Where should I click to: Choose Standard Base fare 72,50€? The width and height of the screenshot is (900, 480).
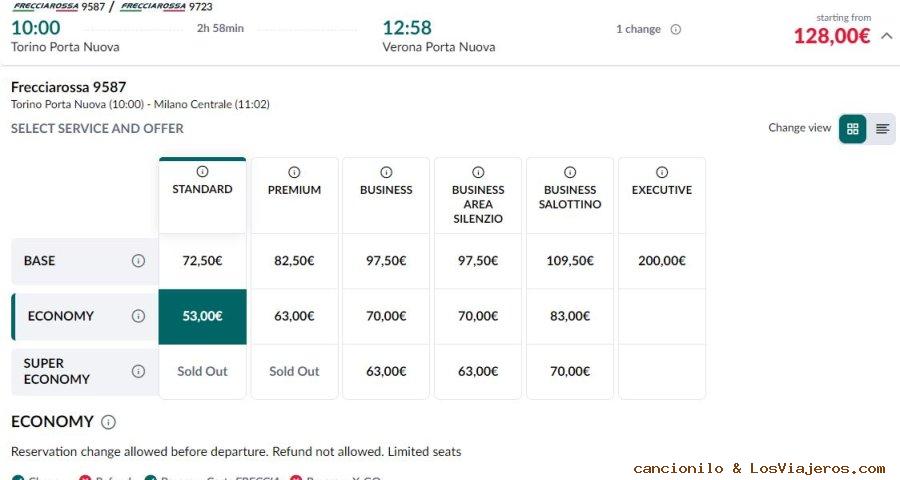tap(202, 261)
